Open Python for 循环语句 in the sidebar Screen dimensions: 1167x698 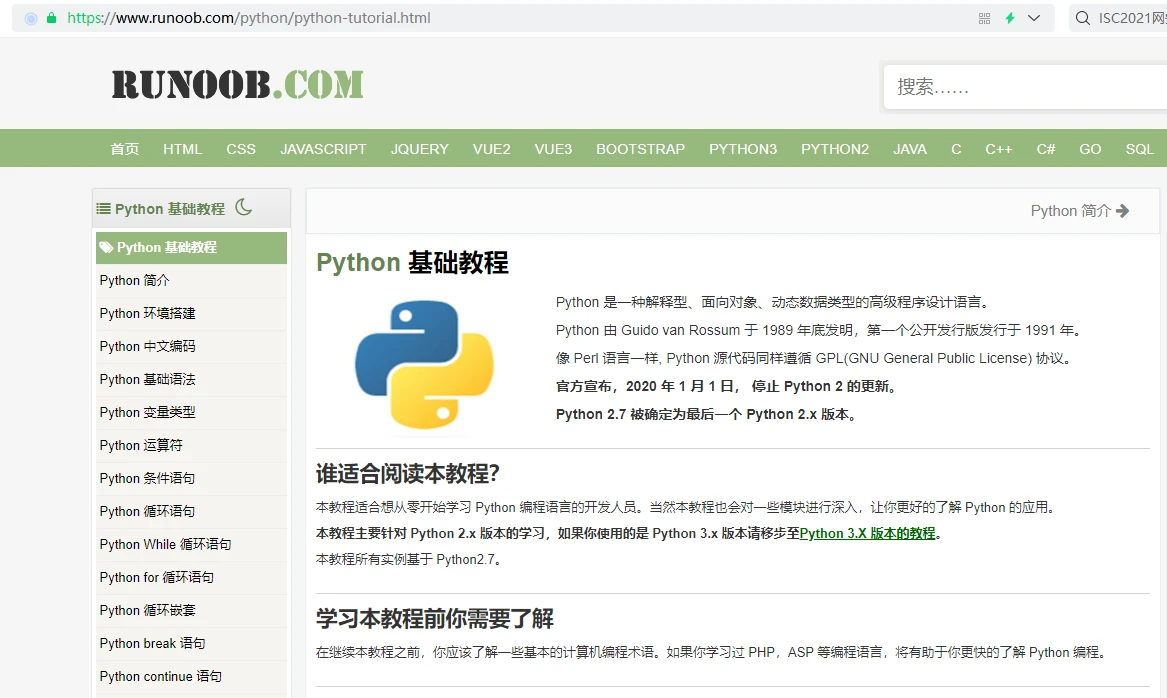(x=191, y=577)
